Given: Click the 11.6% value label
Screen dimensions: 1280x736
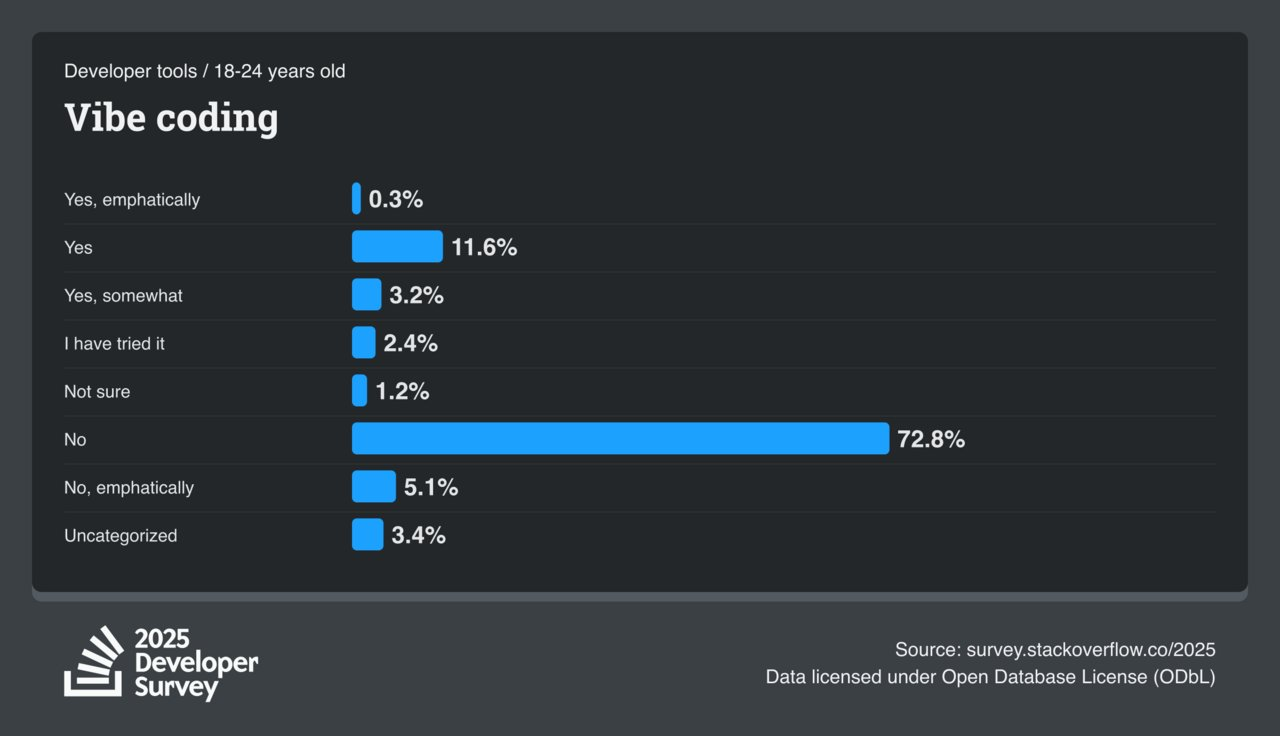Looking at the screenshot, I should [x=484, y=247].
